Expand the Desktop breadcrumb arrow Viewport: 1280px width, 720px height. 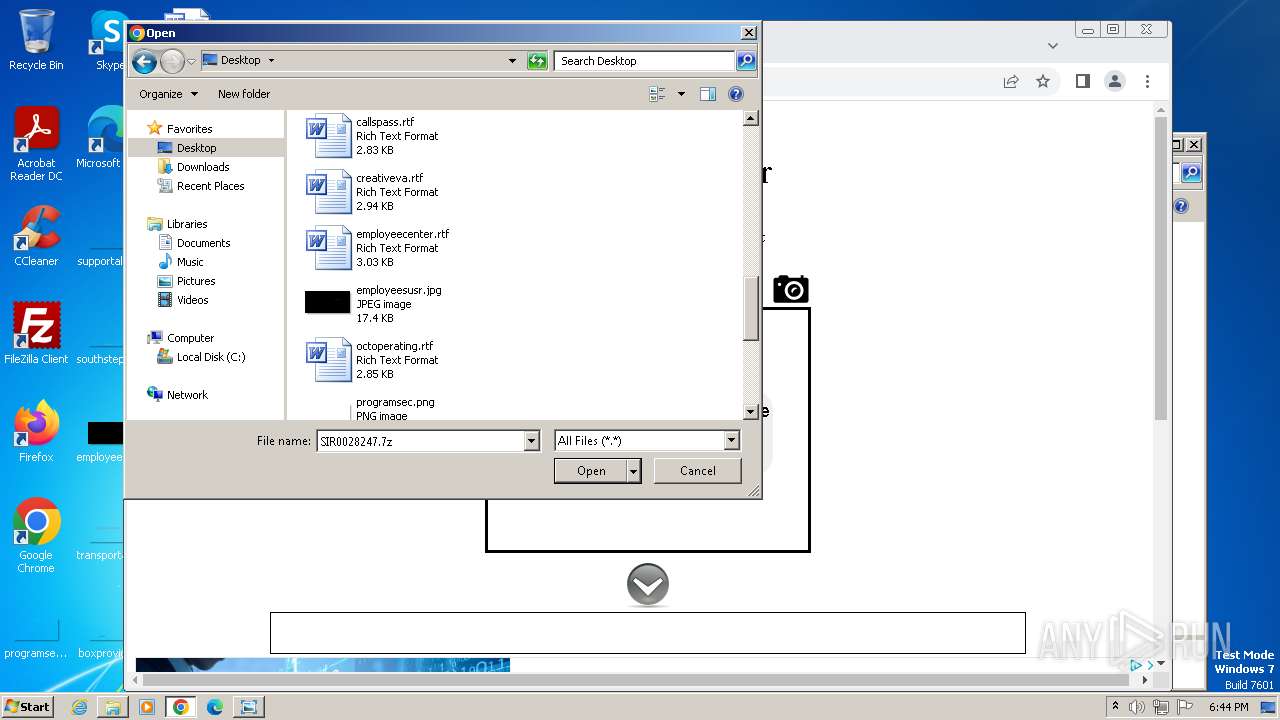[x=271, y=60]
